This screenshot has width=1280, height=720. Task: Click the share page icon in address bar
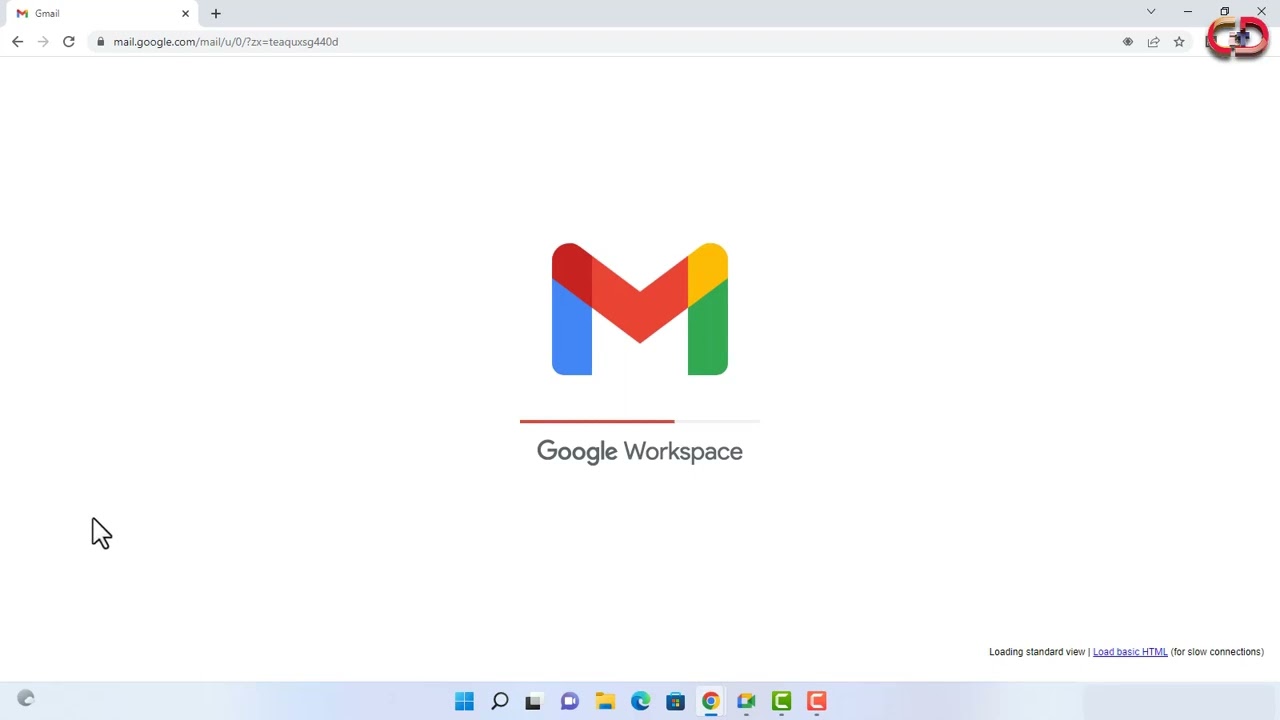[1153, 42]
